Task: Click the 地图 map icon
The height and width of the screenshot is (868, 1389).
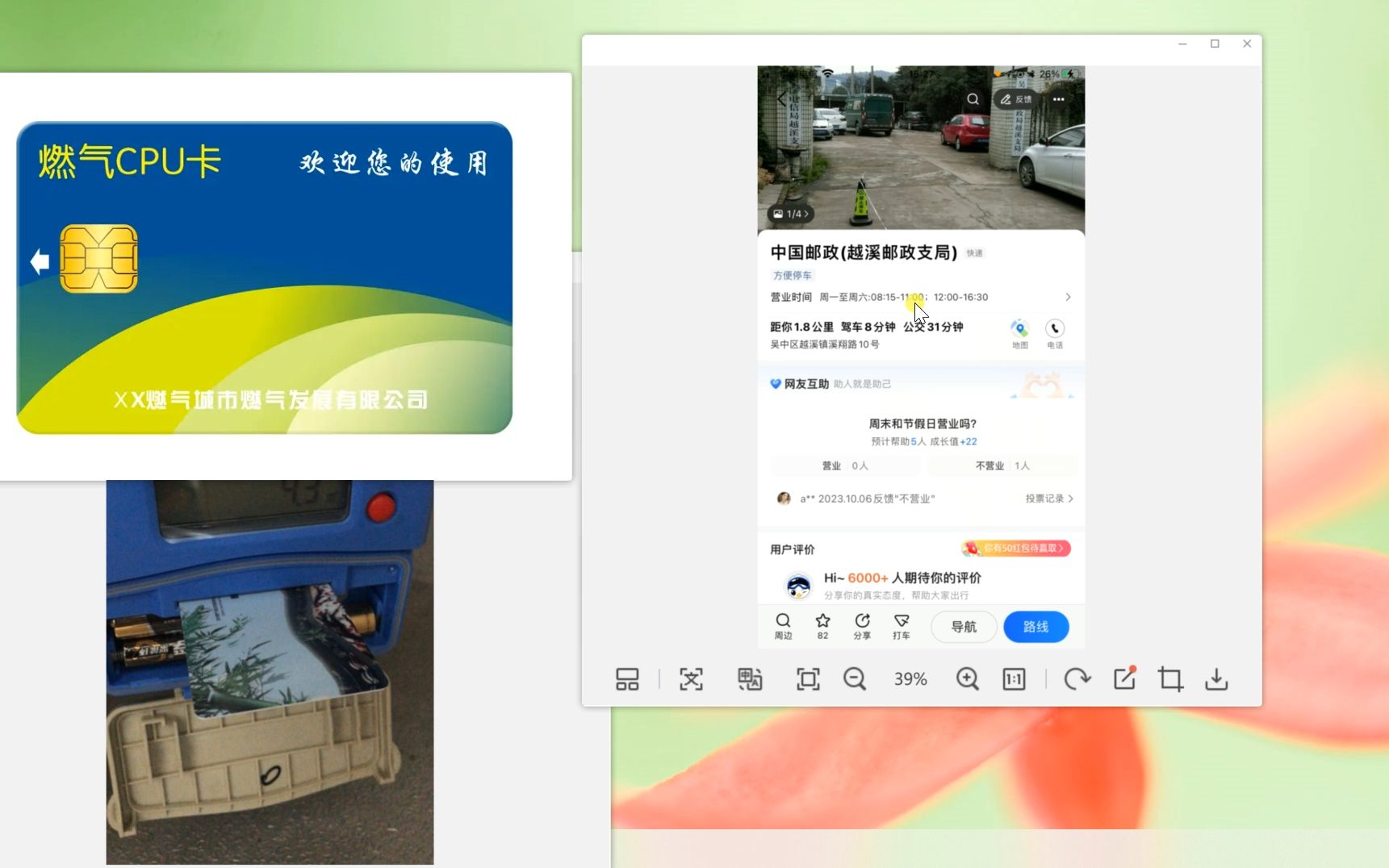Action: [1020, 333]
